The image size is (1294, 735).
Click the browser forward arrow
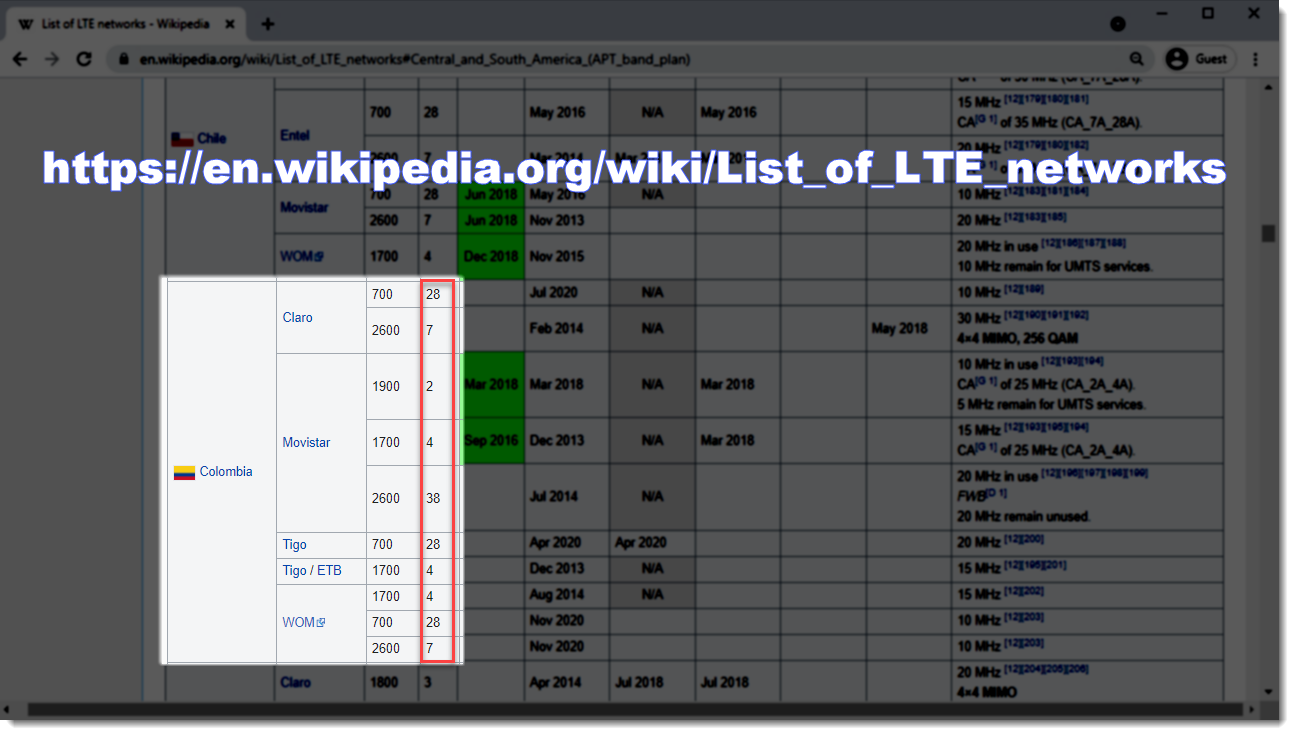52,59
